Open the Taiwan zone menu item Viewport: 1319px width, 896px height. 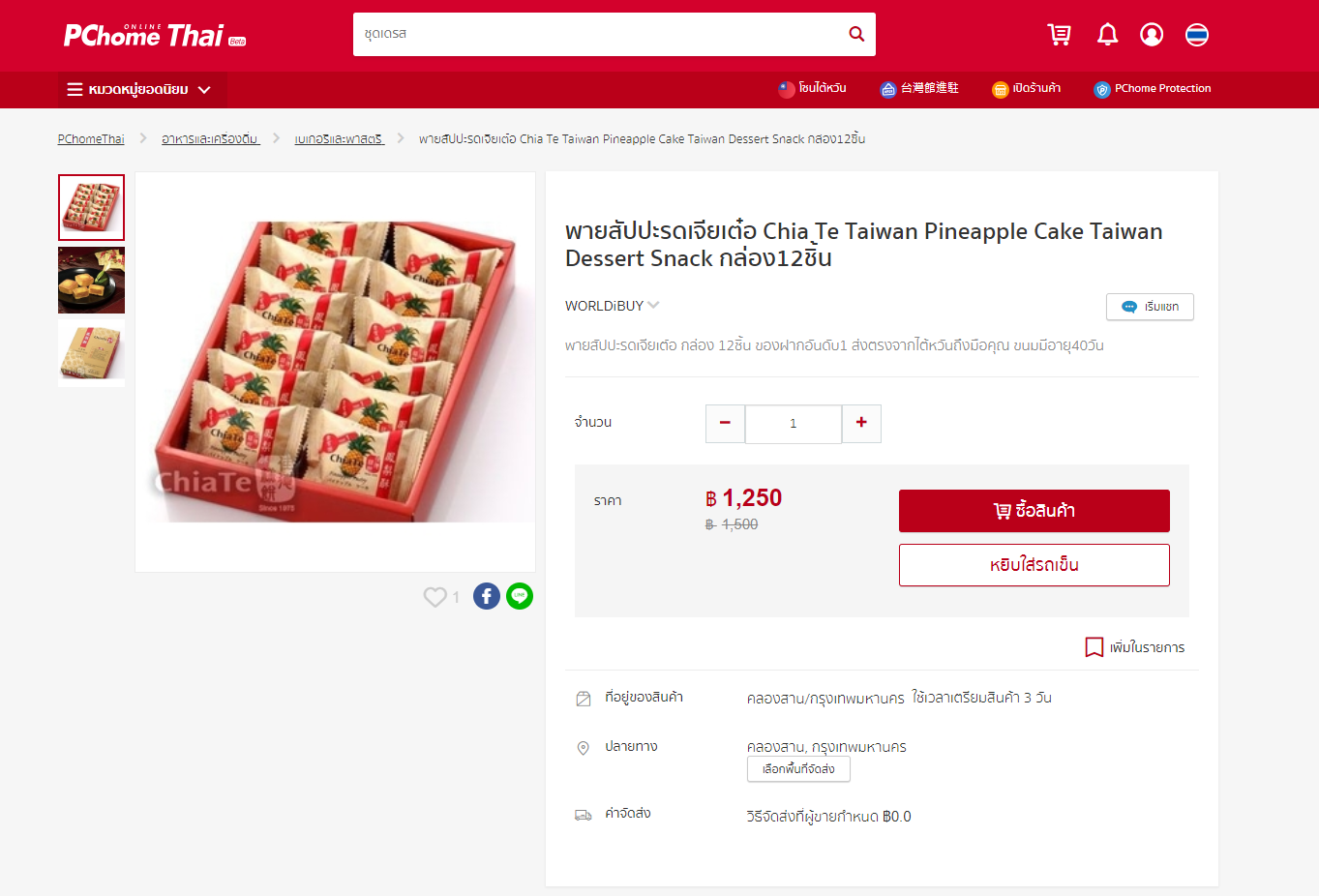812,89
